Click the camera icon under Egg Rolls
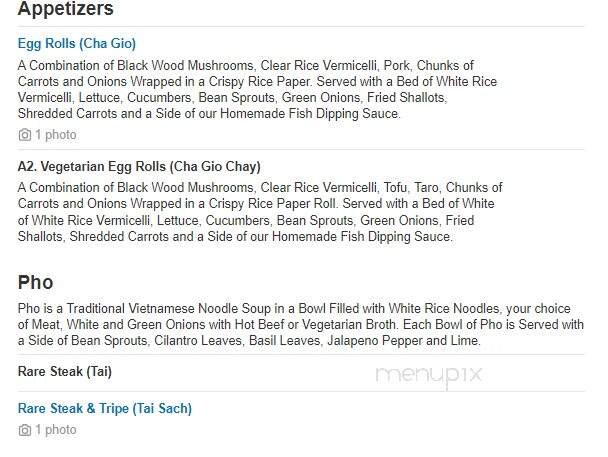This screenshot has height=457, width=608. coord(24,134)
